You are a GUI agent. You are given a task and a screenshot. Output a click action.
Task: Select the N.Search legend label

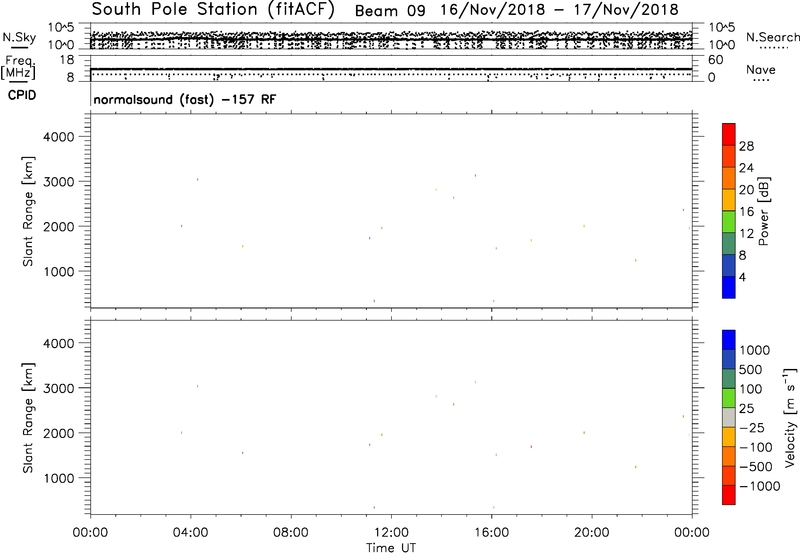772,37
